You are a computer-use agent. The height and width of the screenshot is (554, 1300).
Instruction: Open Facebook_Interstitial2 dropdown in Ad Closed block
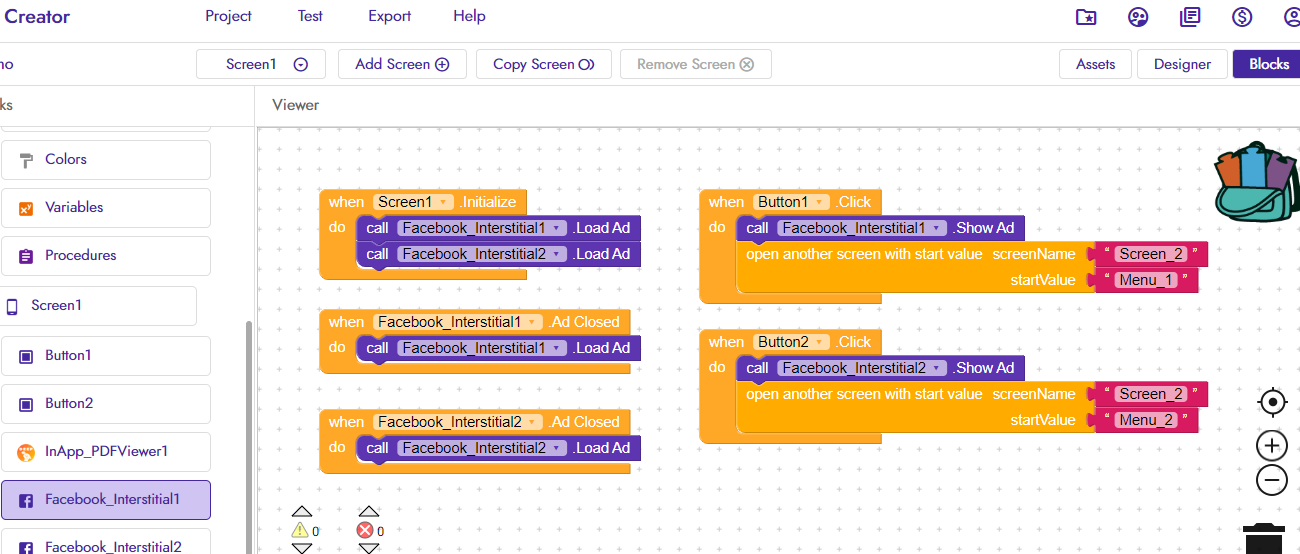(x=532, y=422)
